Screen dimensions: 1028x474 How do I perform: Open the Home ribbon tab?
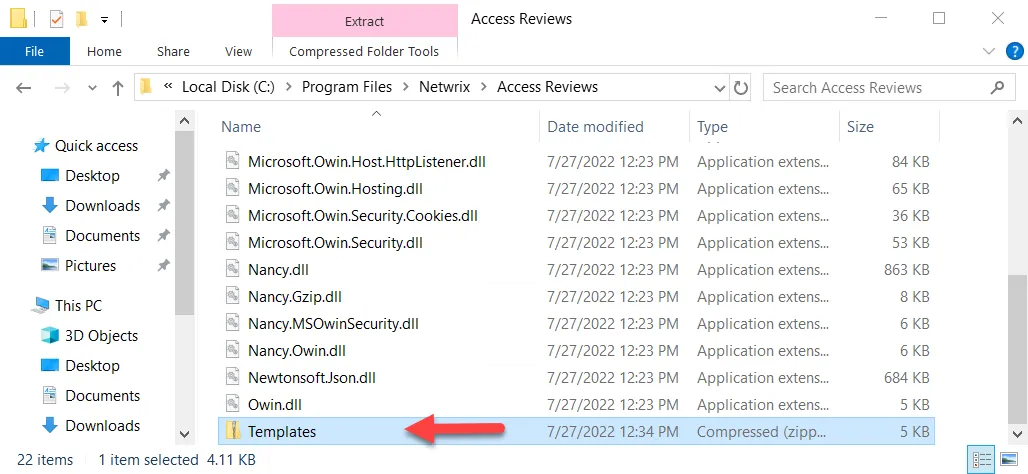104,51
